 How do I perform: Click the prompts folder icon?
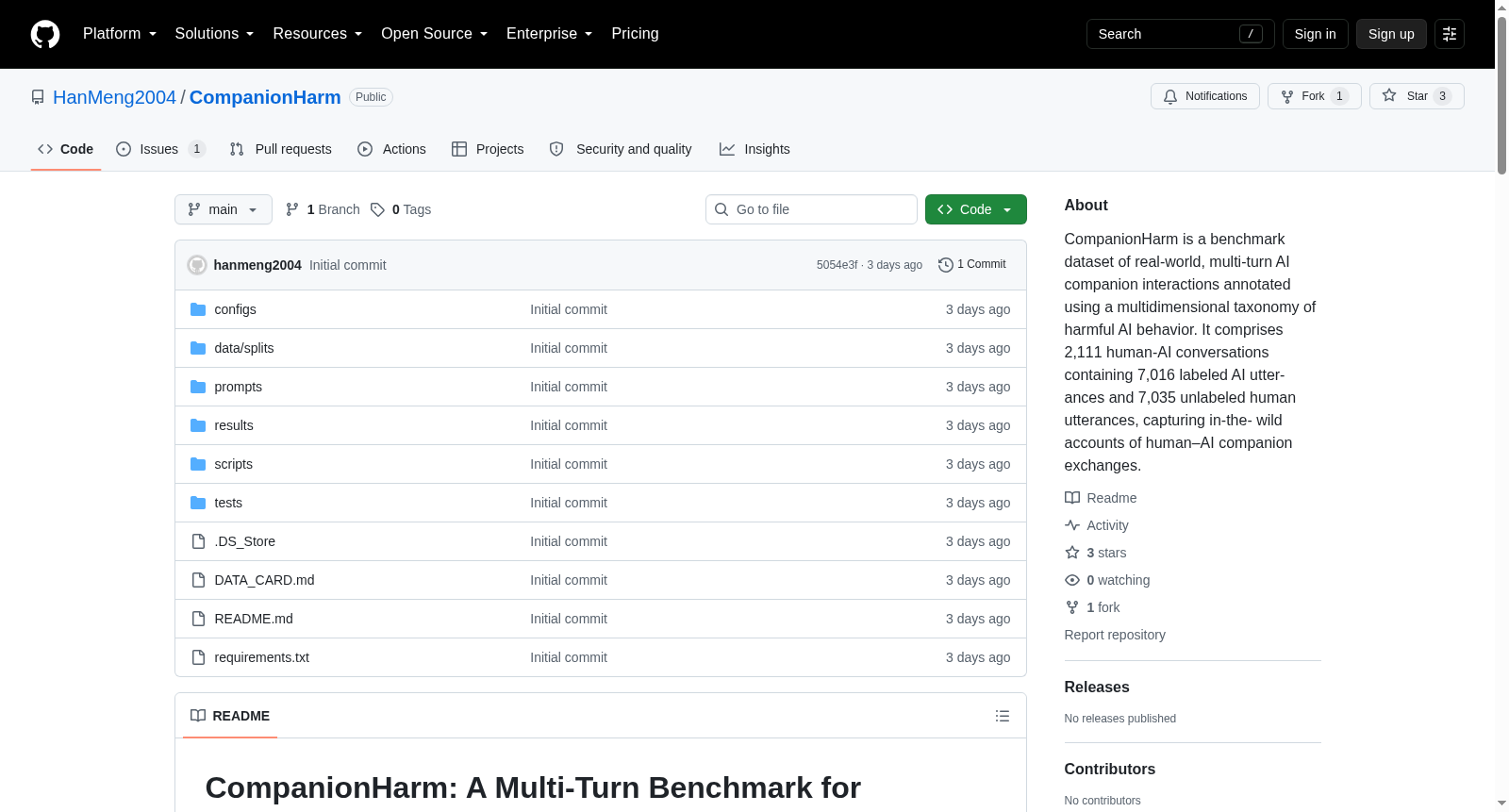click(x=198, y=387)
